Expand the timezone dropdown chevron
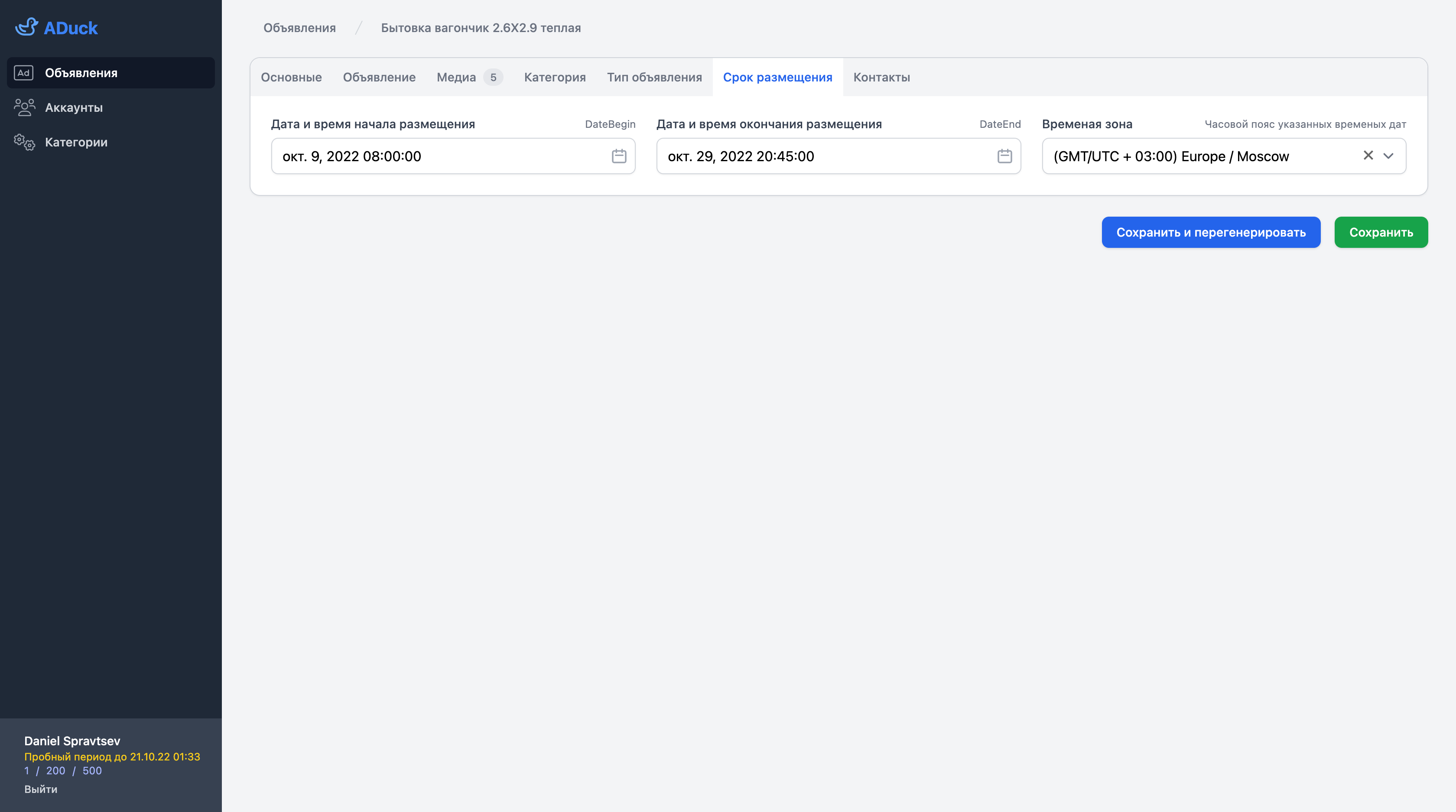The height and width of the screenshot is (812, 1456). point(1388,156)
